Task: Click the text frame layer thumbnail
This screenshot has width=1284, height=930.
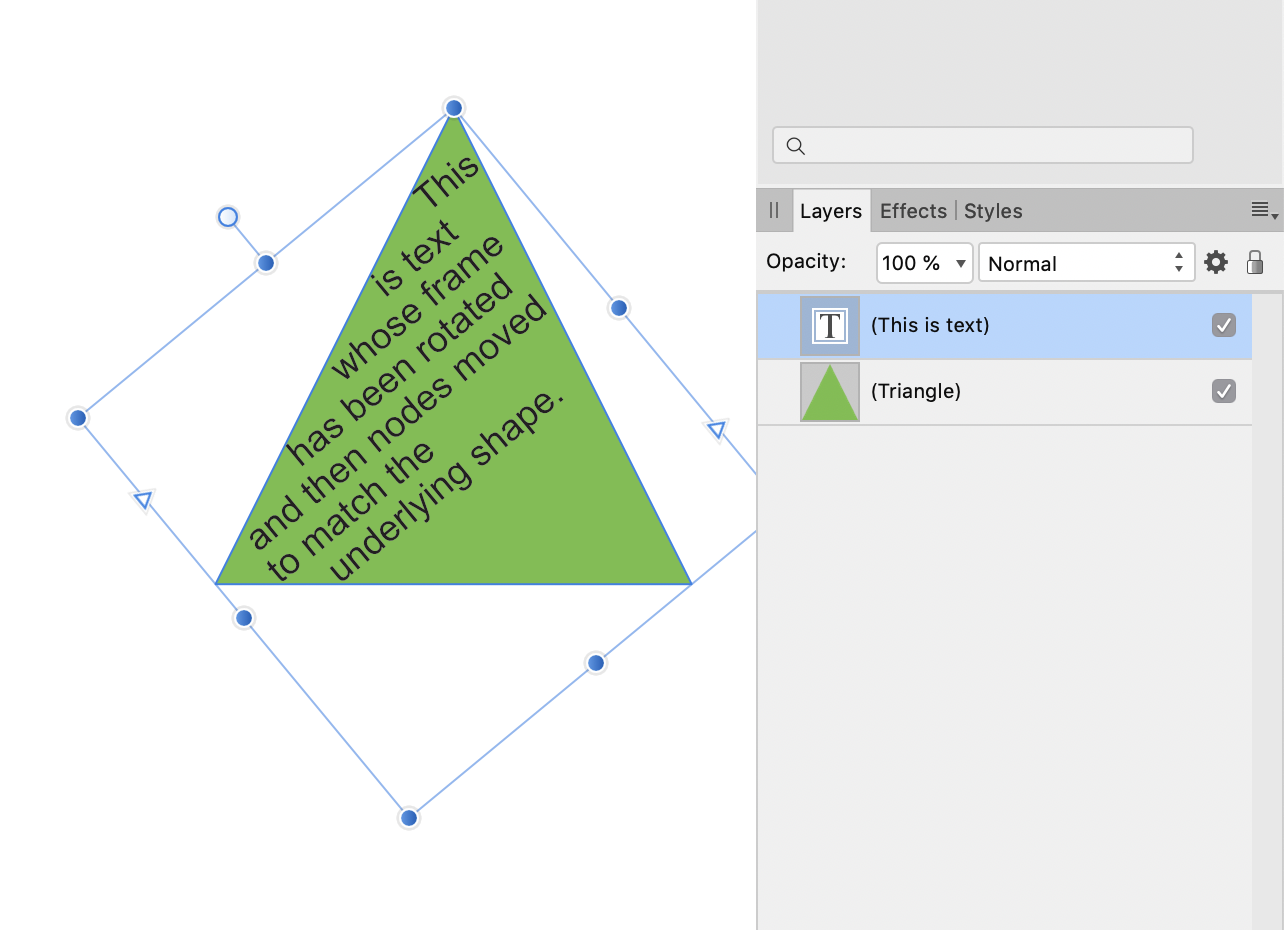Action: click(x=830, y=326)
